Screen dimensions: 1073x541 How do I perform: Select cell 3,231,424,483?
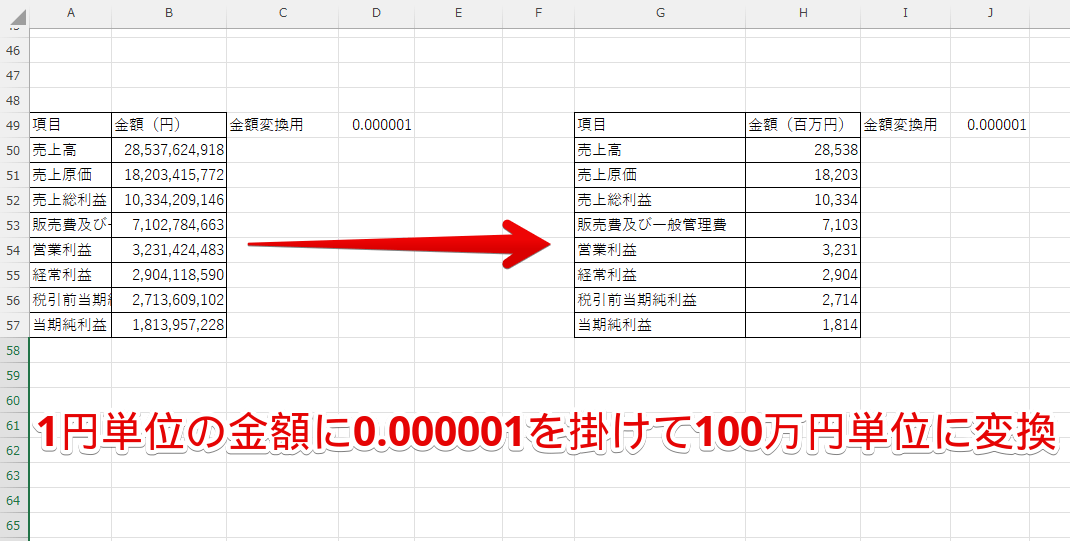tap(169, 250)
